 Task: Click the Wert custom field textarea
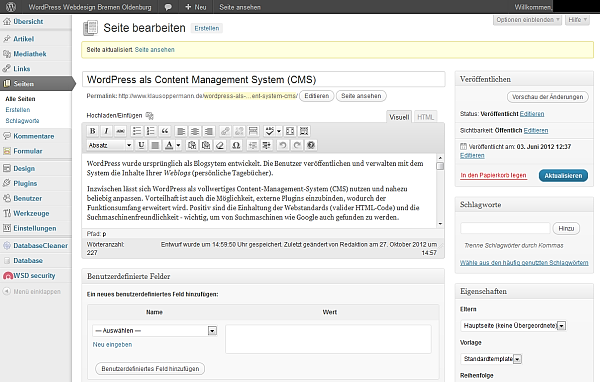tap(328, 339)
